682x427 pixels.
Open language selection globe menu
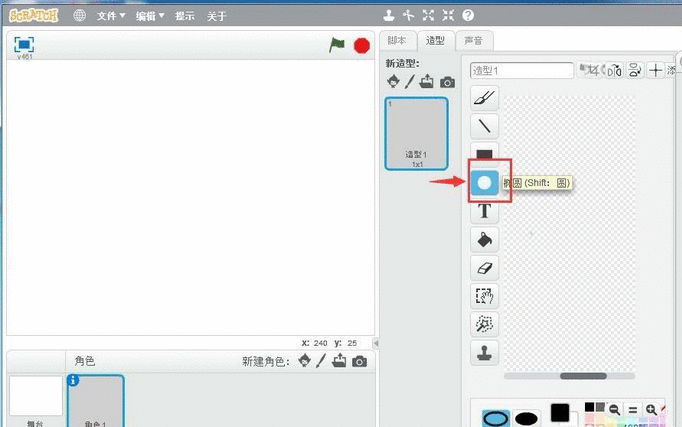click(x=79, y=16)
